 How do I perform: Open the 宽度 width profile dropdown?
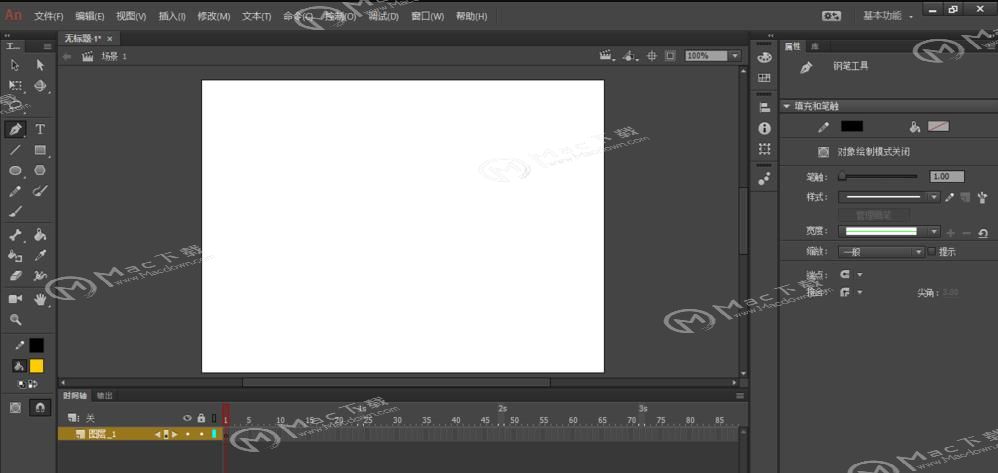(889, 232)
